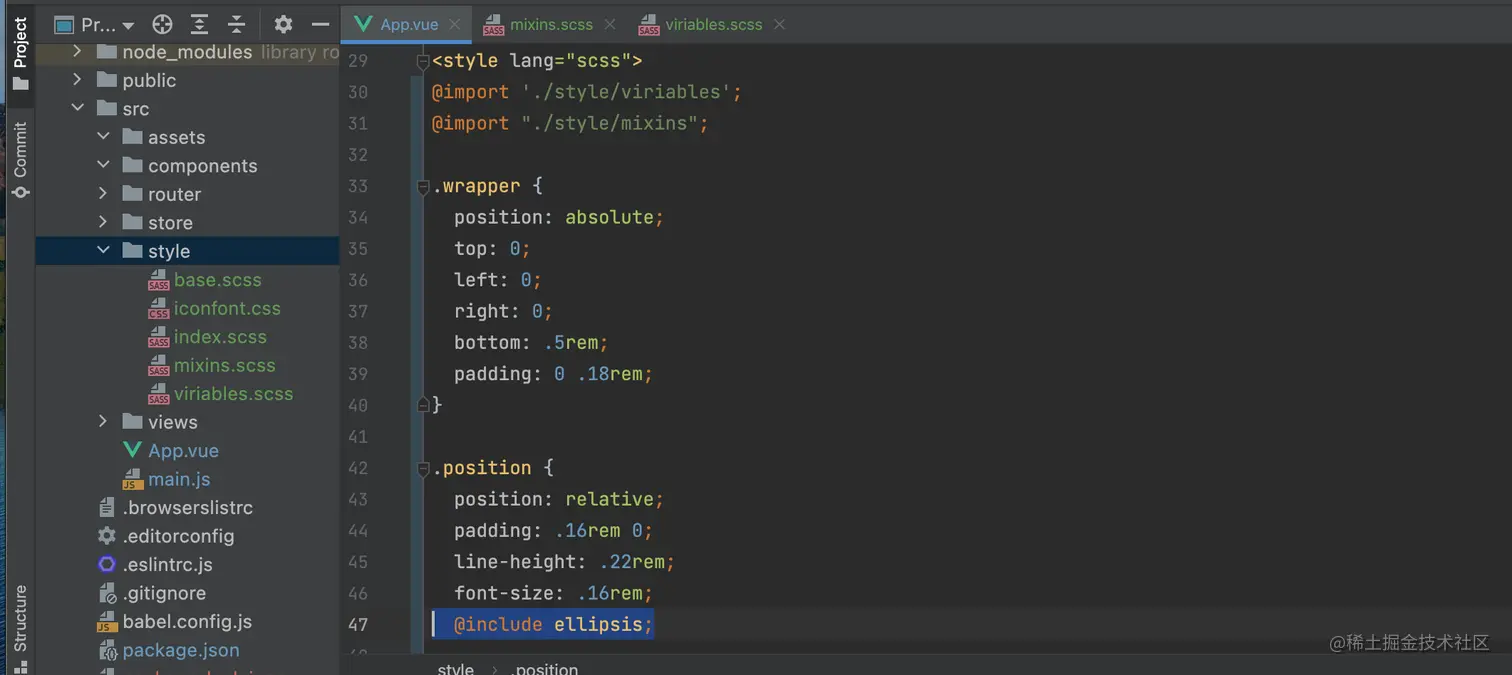Open App.vue in project tree
1512x675 pixels.
coord(183,451)
